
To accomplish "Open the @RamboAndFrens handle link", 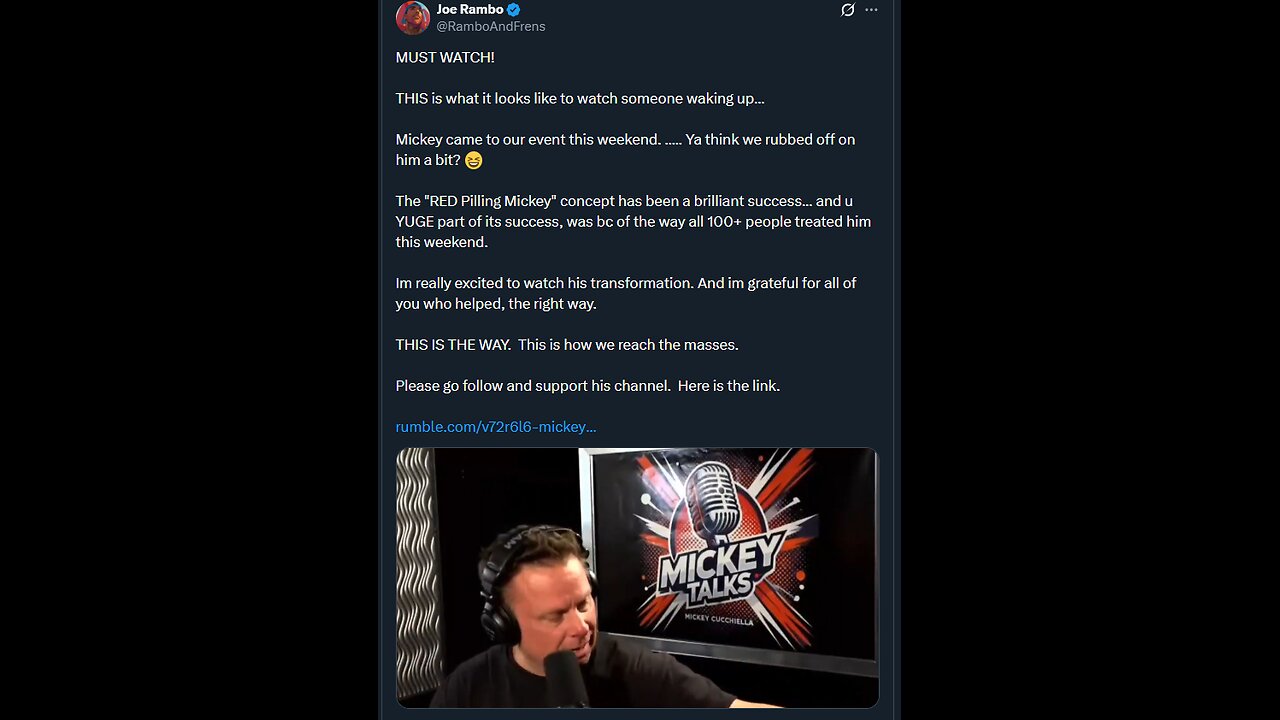I will [x=491, y=27].
